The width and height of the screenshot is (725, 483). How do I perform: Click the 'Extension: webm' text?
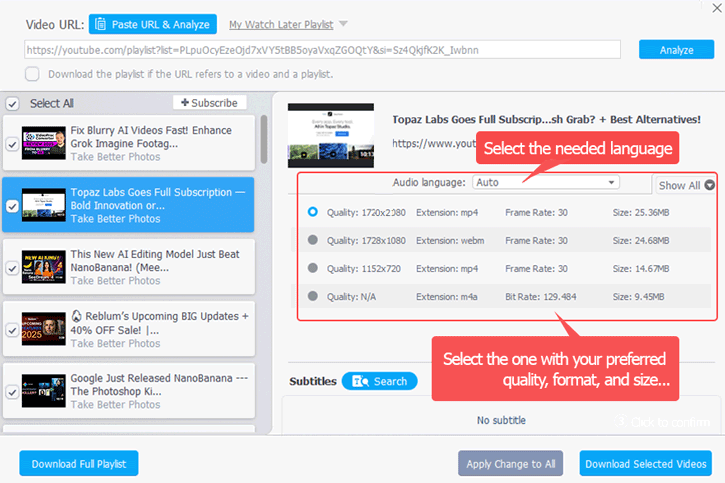coord(450,240)
